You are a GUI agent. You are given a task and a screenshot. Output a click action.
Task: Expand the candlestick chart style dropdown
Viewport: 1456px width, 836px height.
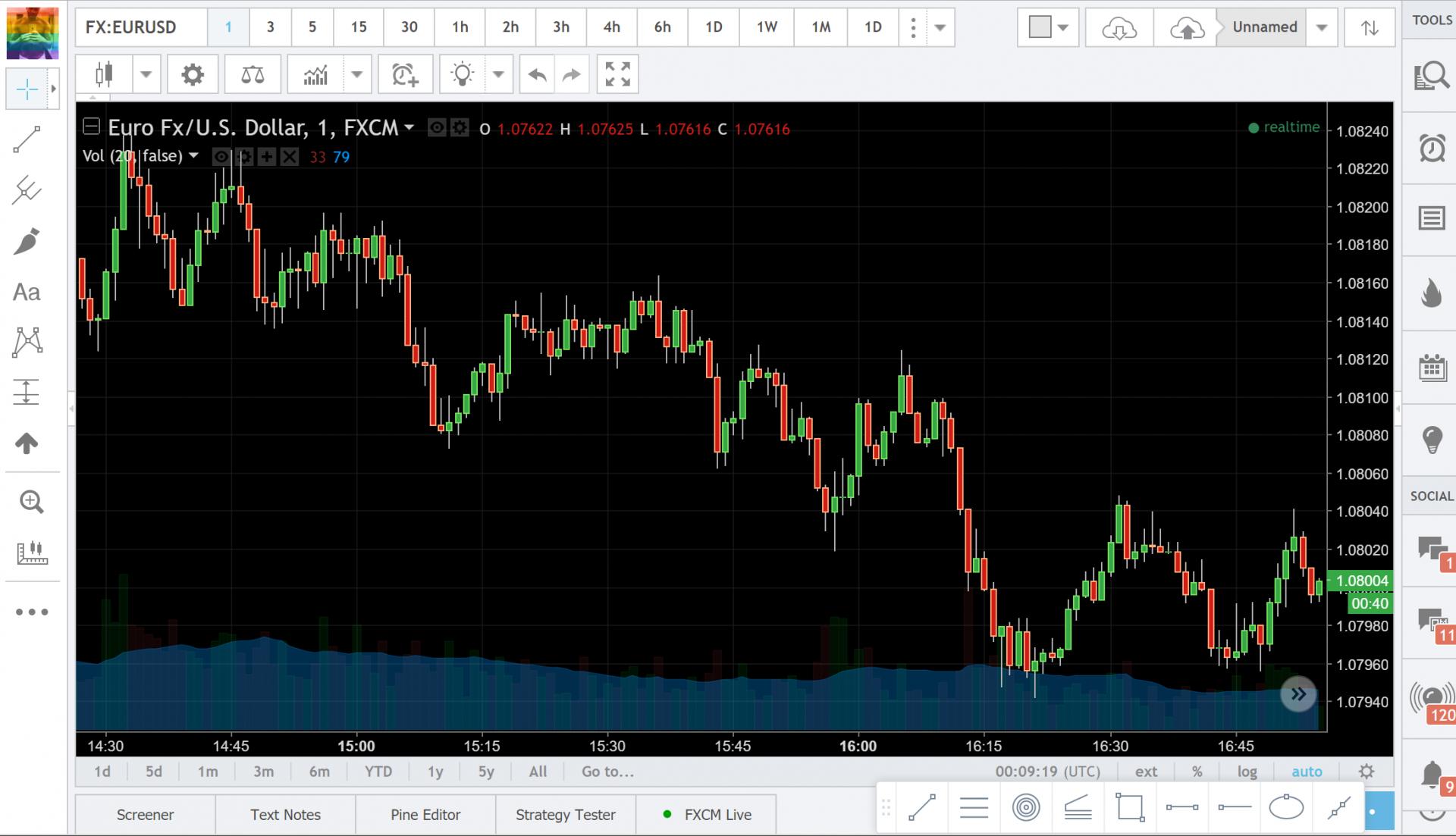(146, 74)
